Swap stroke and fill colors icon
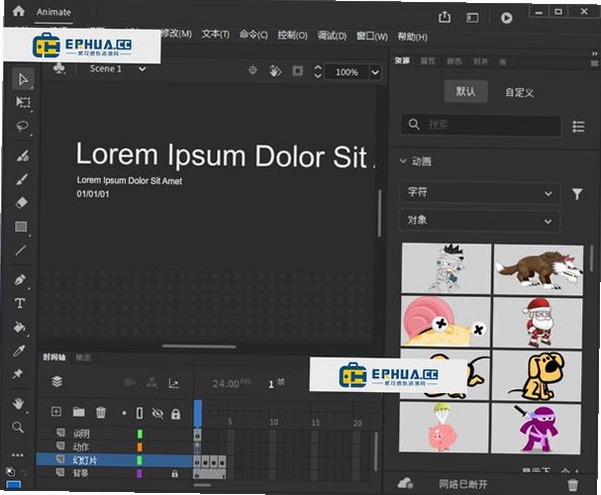The image size is (601, 495). [24, 472]
